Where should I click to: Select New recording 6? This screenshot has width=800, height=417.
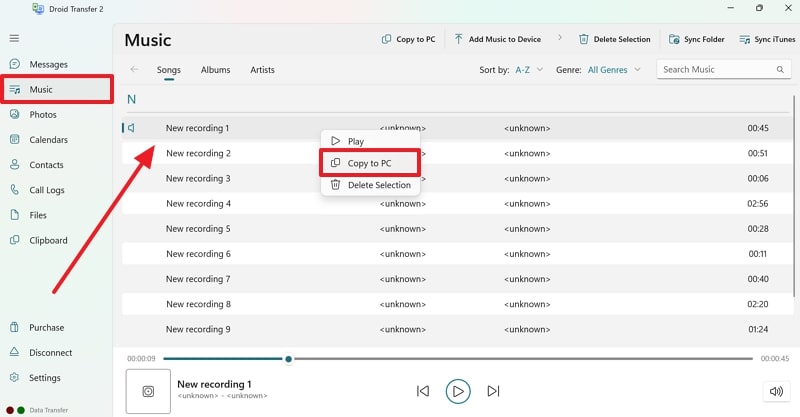(457, 254)
